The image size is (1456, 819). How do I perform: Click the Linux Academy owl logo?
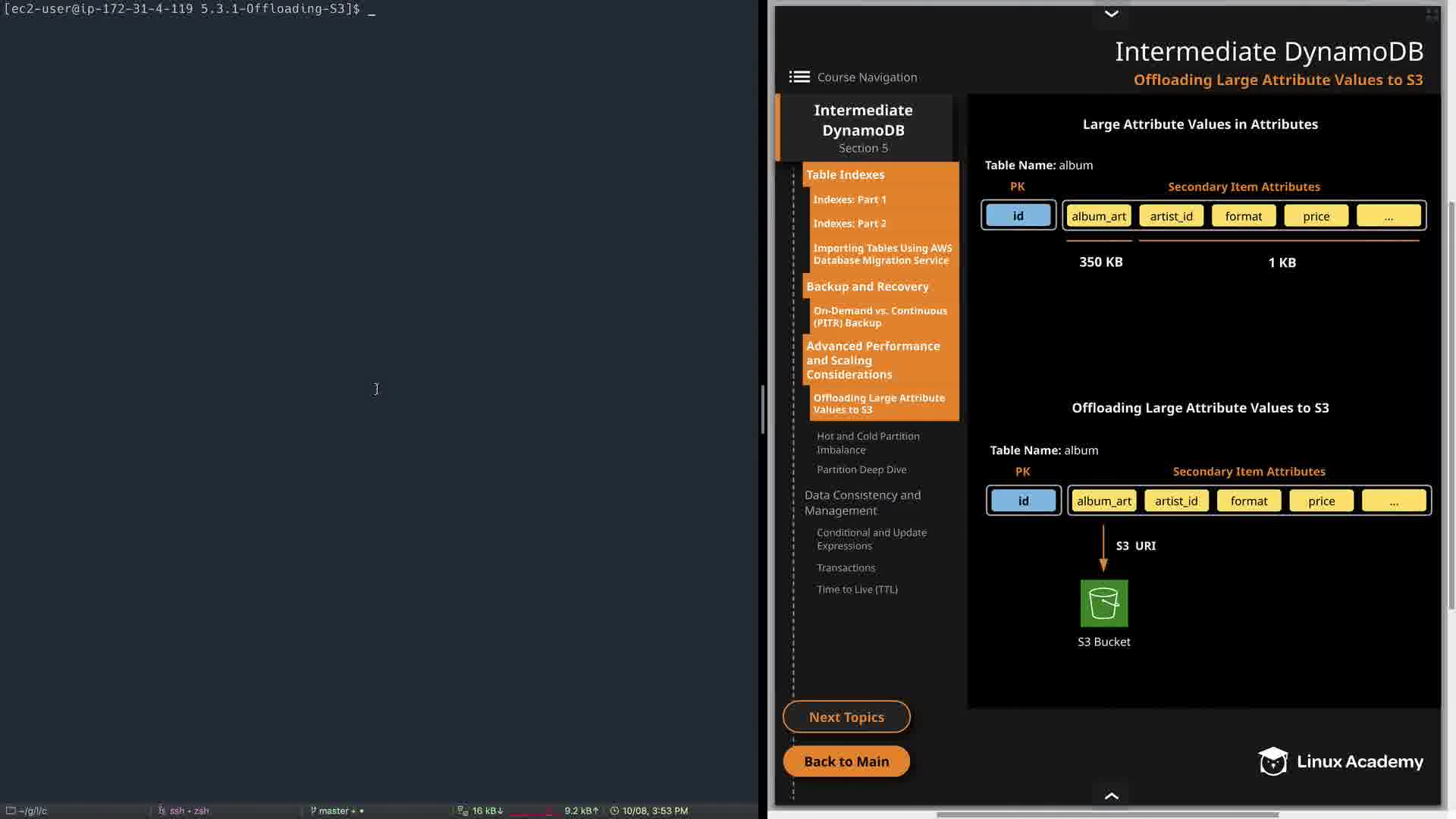pyautogui.click(x=1272, y=761)
